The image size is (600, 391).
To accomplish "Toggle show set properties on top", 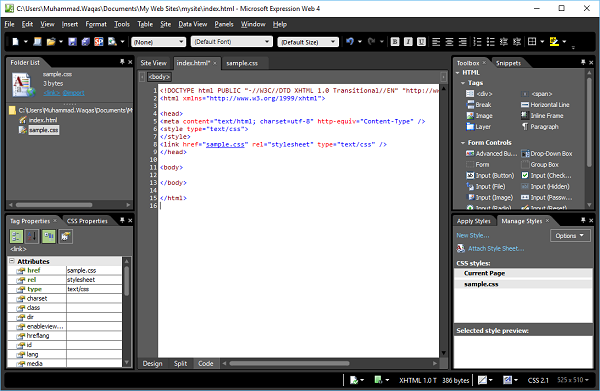I will pyautogui.click(x=49, y=236).
